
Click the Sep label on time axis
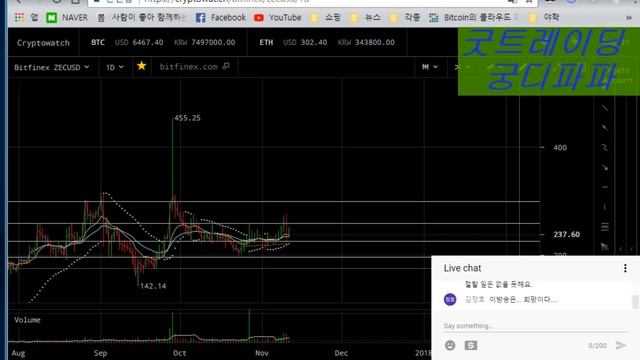click(x=100, y=353)
